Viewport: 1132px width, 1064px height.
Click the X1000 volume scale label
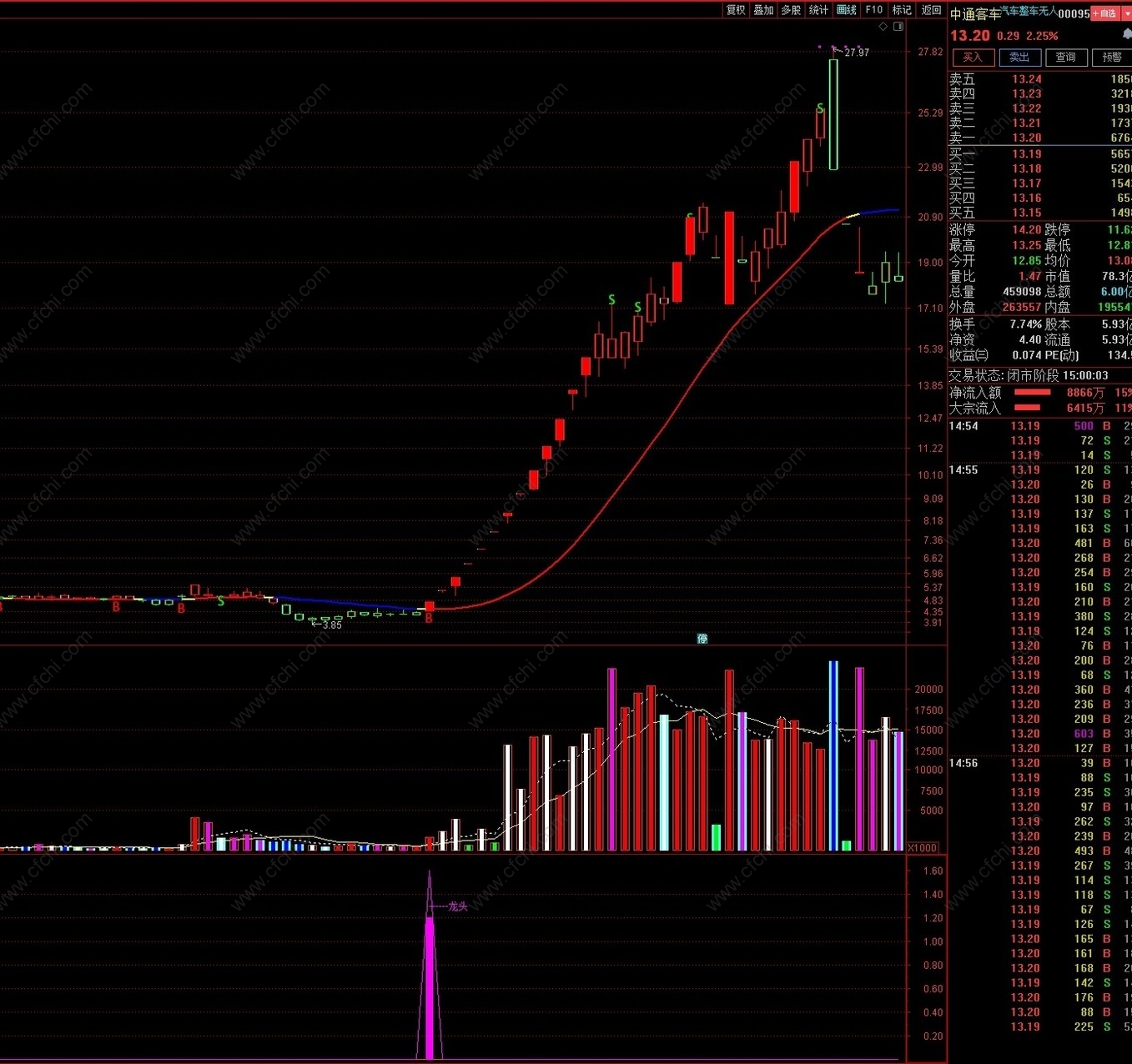coord(922,848)
